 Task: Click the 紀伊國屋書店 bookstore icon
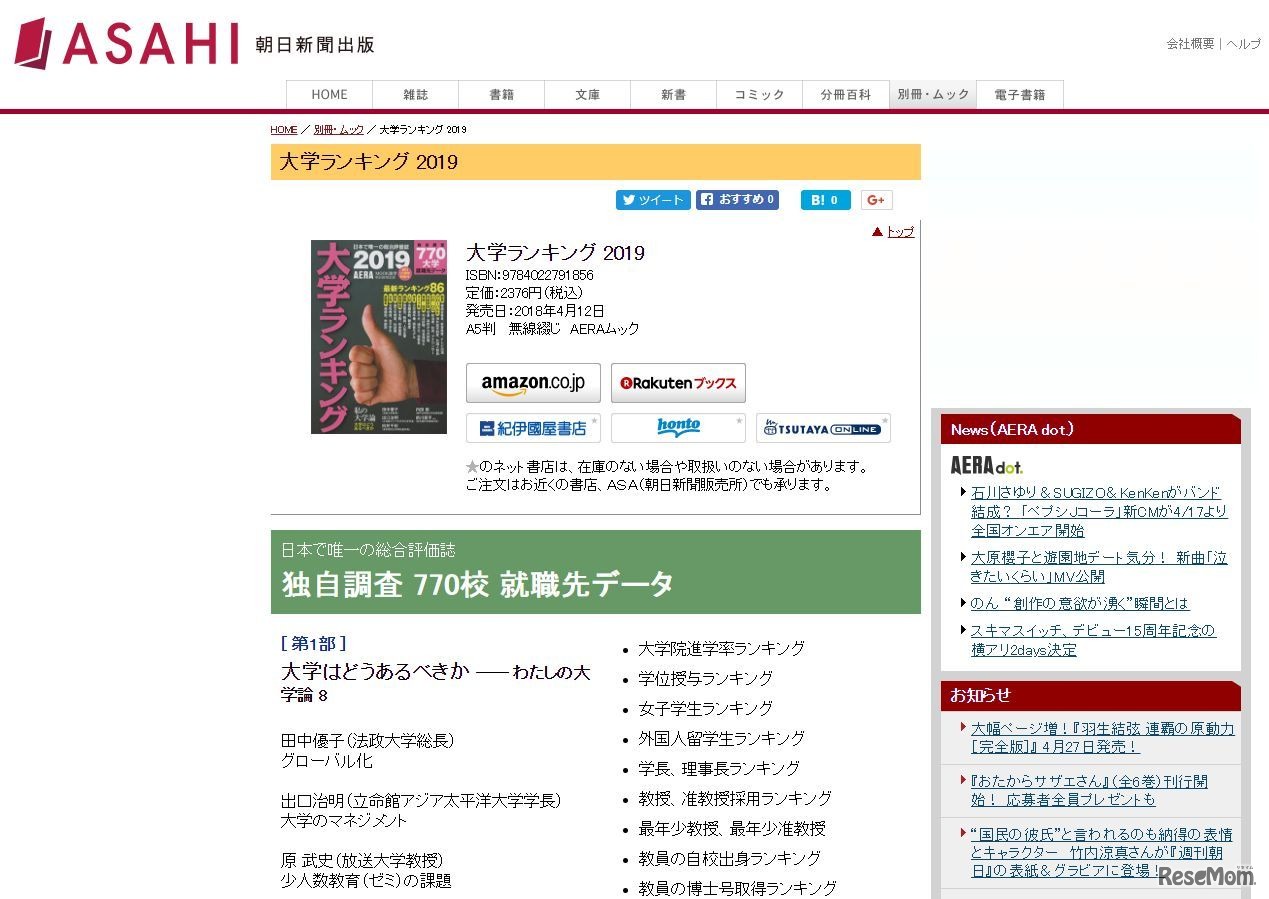point(533,427)
